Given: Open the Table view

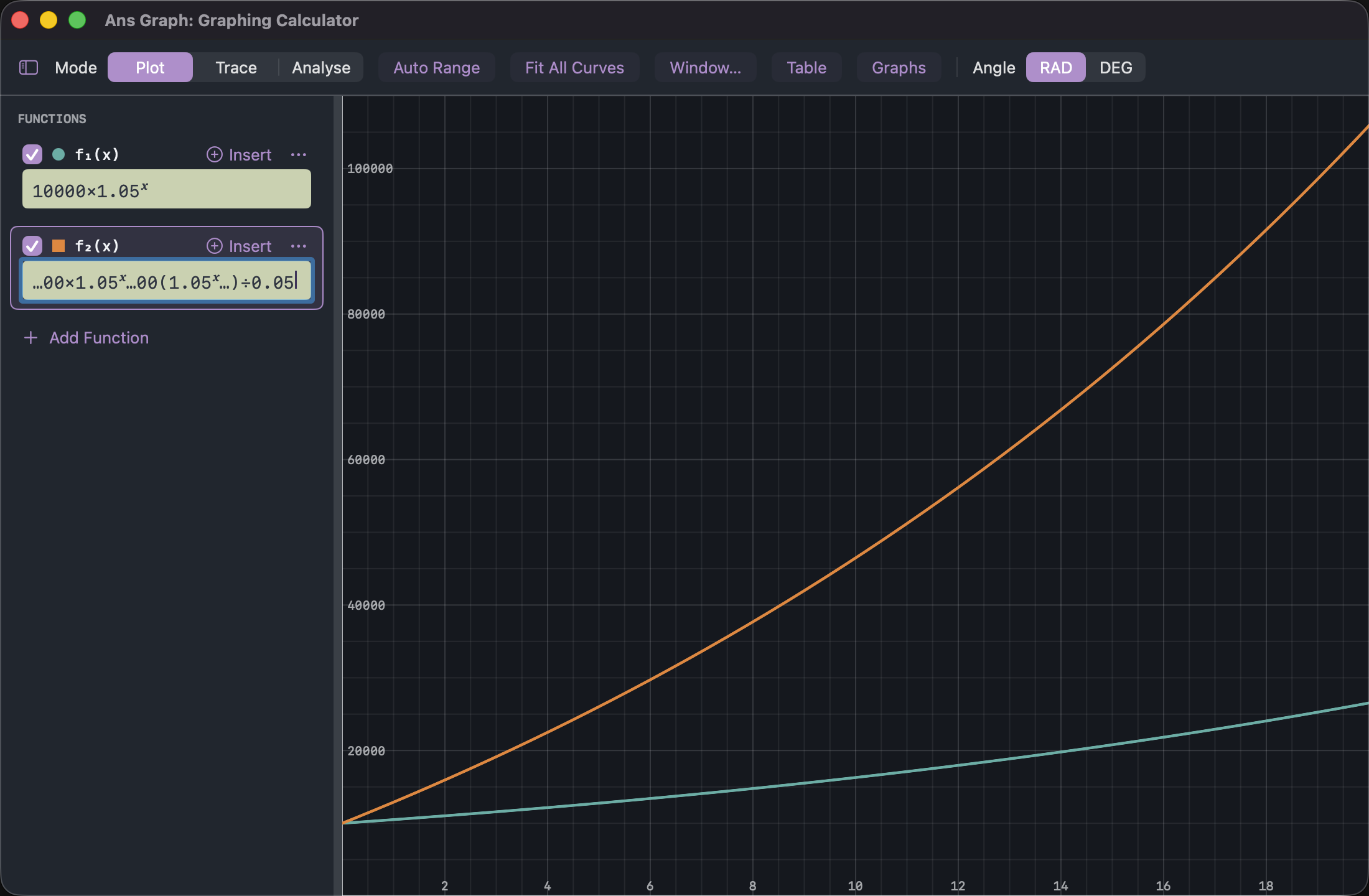Looking at the screenshot, I should [x=806, y=67].
